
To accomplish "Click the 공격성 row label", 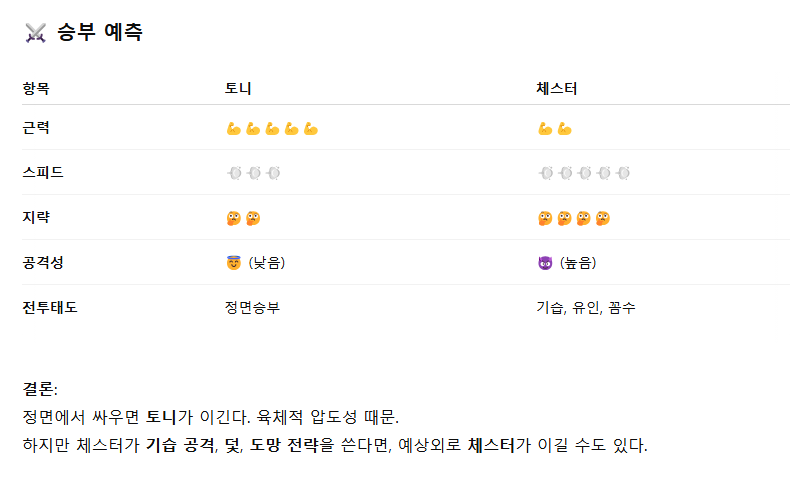I will 42,263.
